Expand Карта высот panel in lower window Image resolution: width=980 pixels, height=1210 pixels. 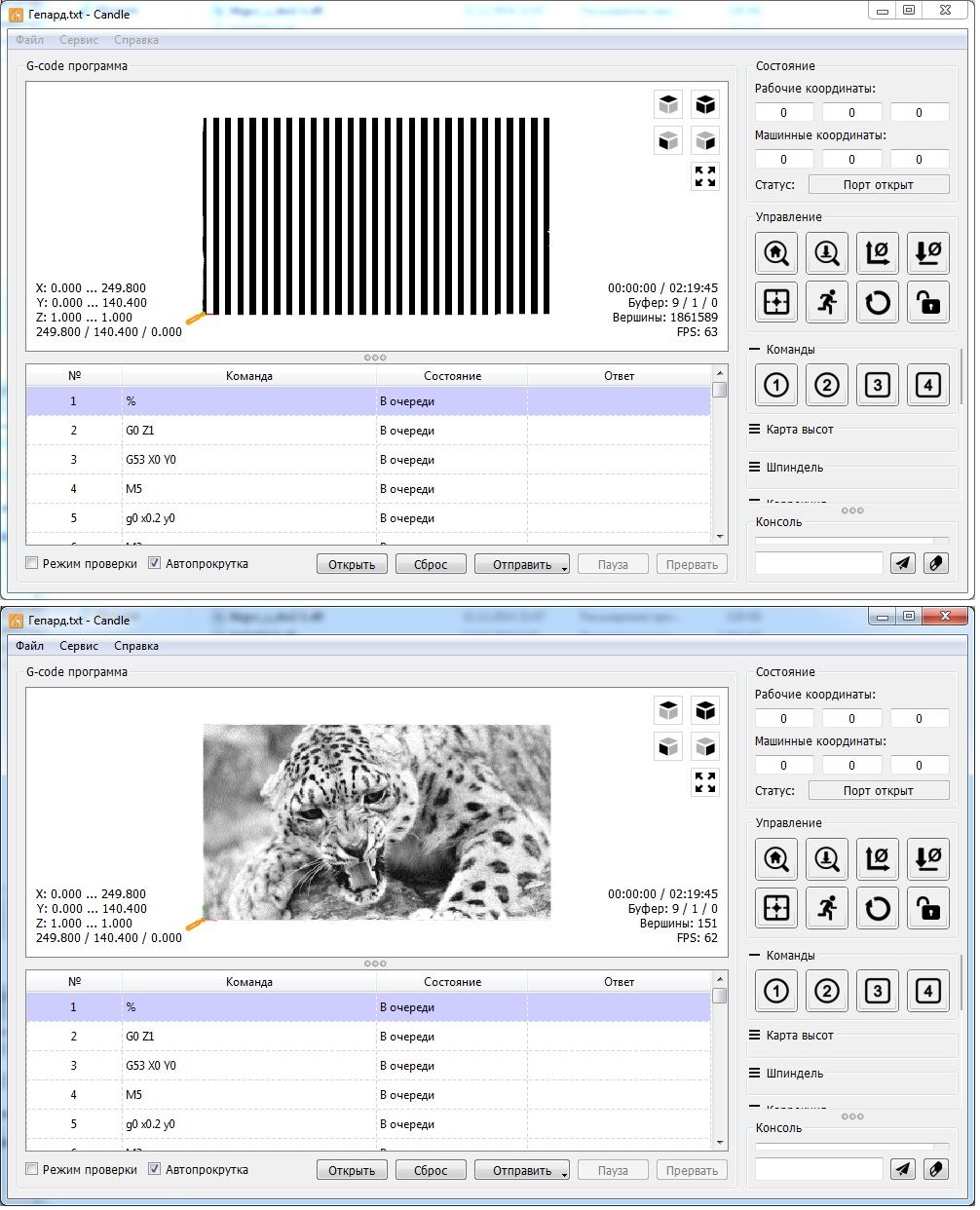tap(754, 1035)
